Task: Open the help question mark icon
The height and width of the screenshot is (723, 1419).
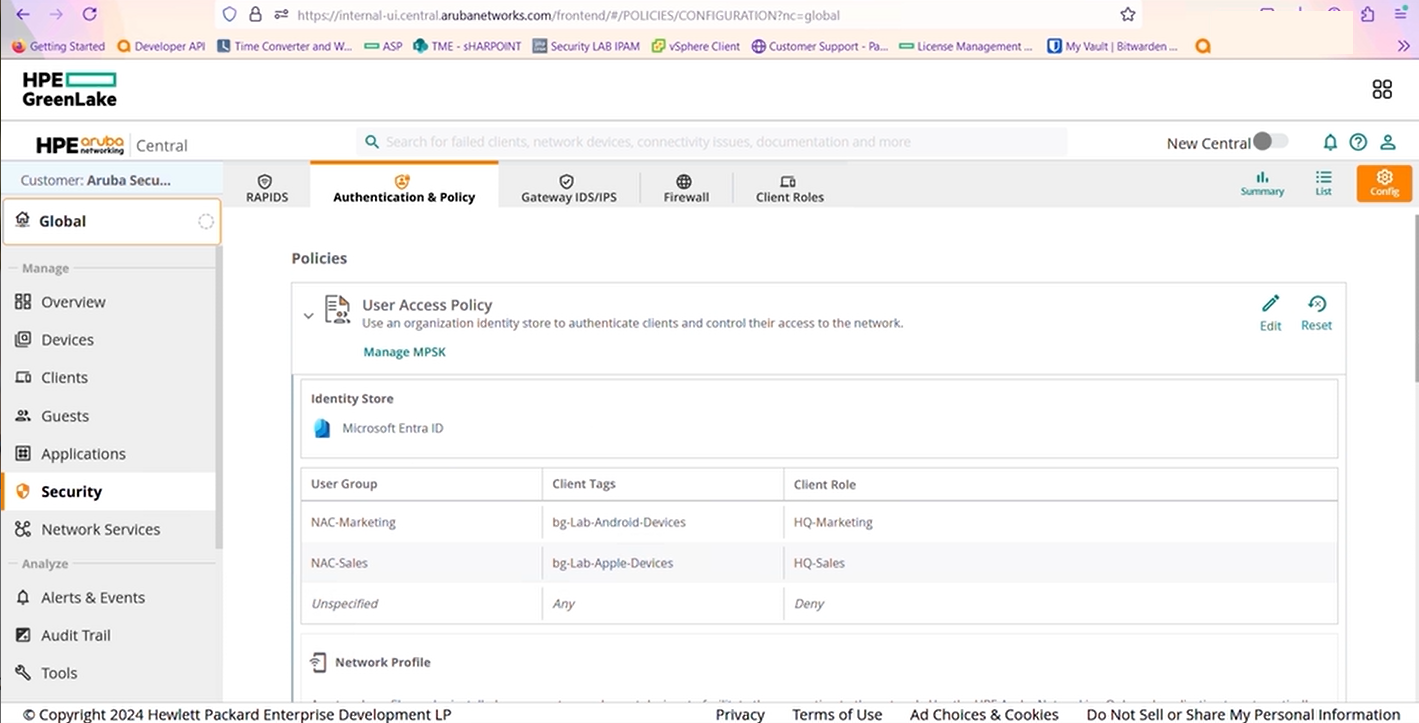Action: click(1358, 143)
